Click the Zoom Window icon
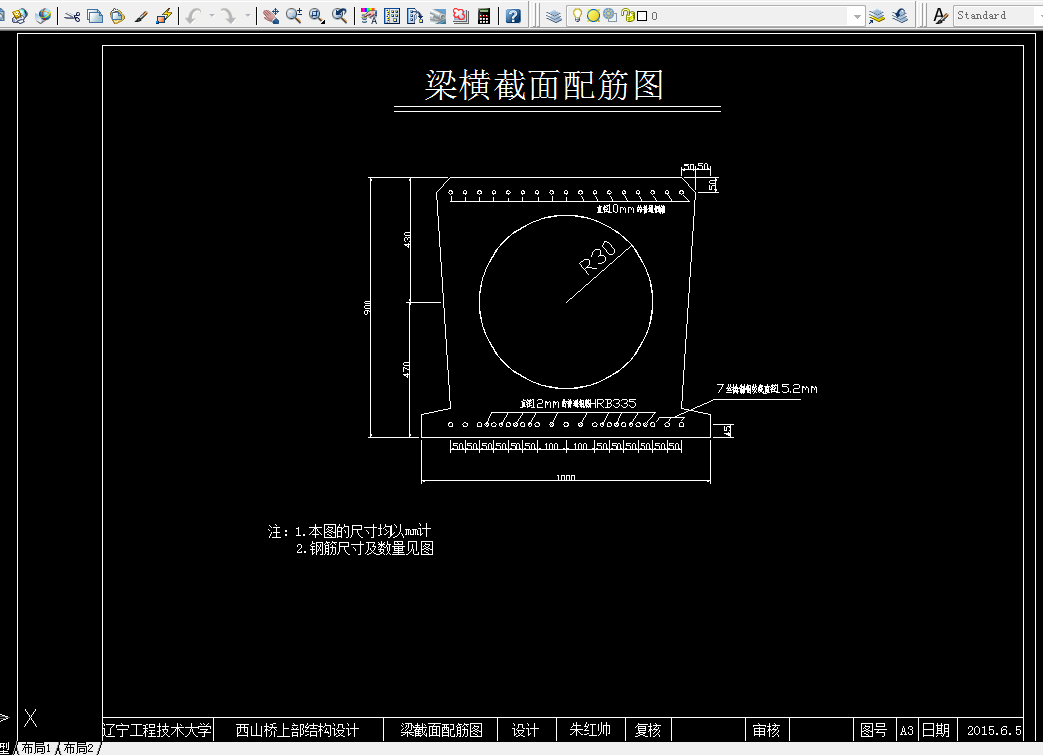This screenshot has height=755, width=1043. pyautogui.click(x=317, y=15)
